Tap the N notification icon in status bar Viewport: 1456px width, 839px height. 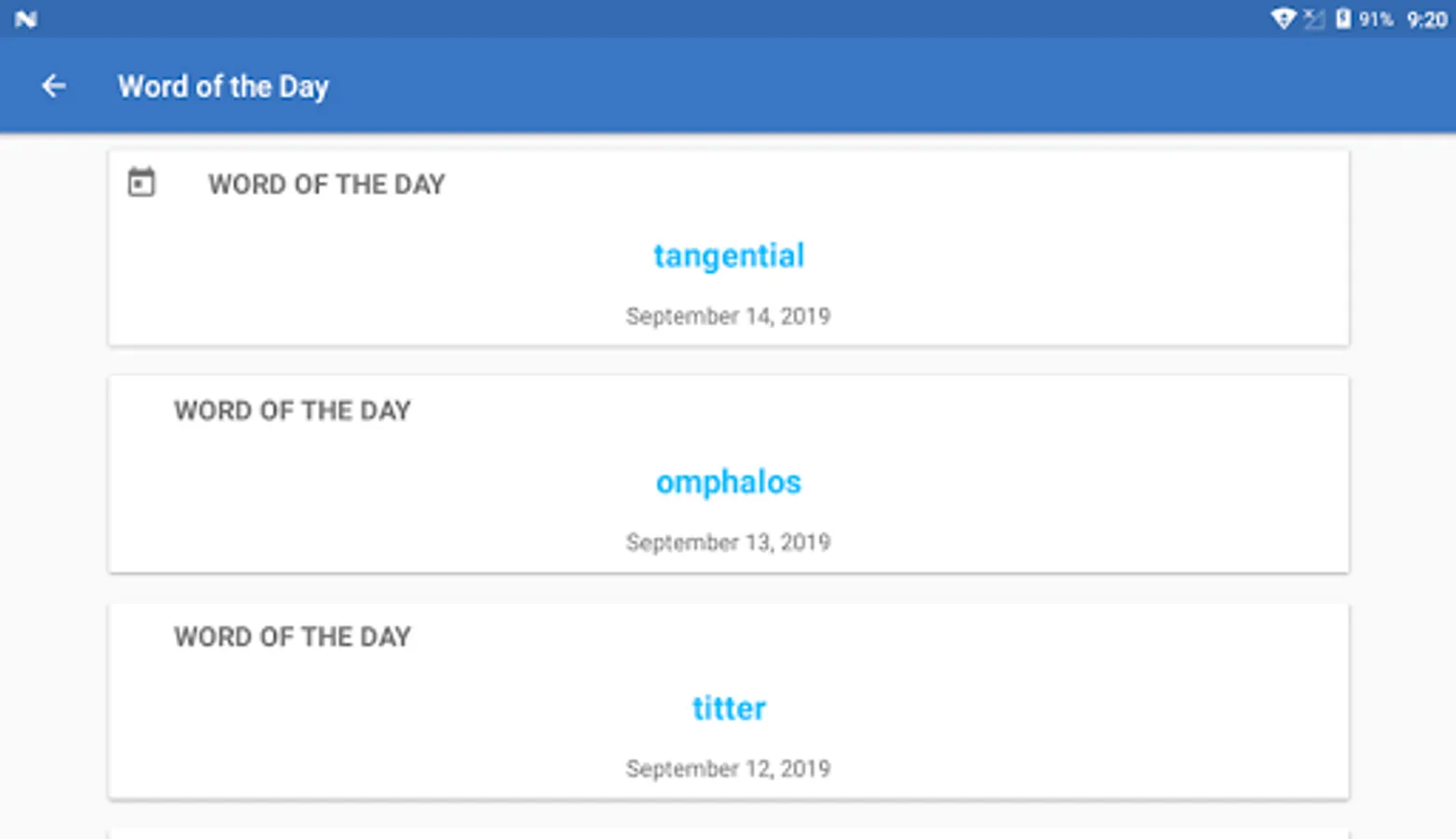coord(26,19)
